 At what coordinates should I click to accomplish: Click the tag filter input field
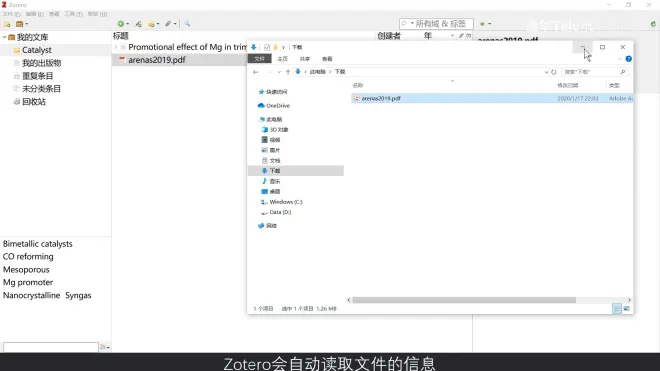point(51,347)
